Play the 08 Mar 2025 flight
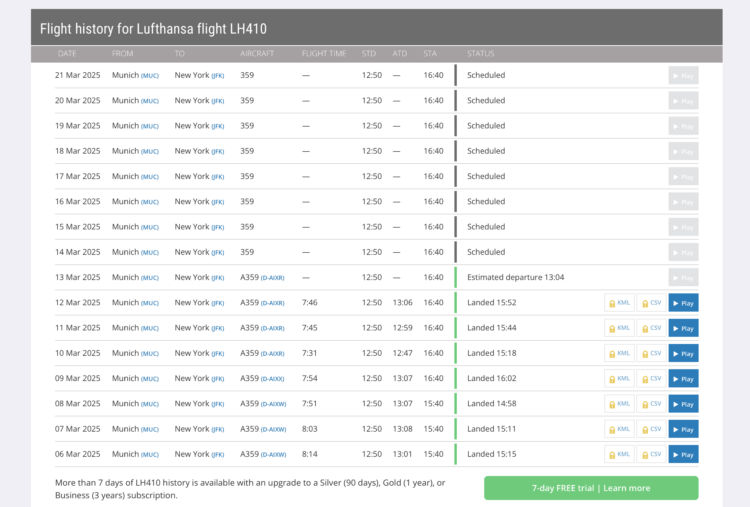750x507 pixels. 683,404
